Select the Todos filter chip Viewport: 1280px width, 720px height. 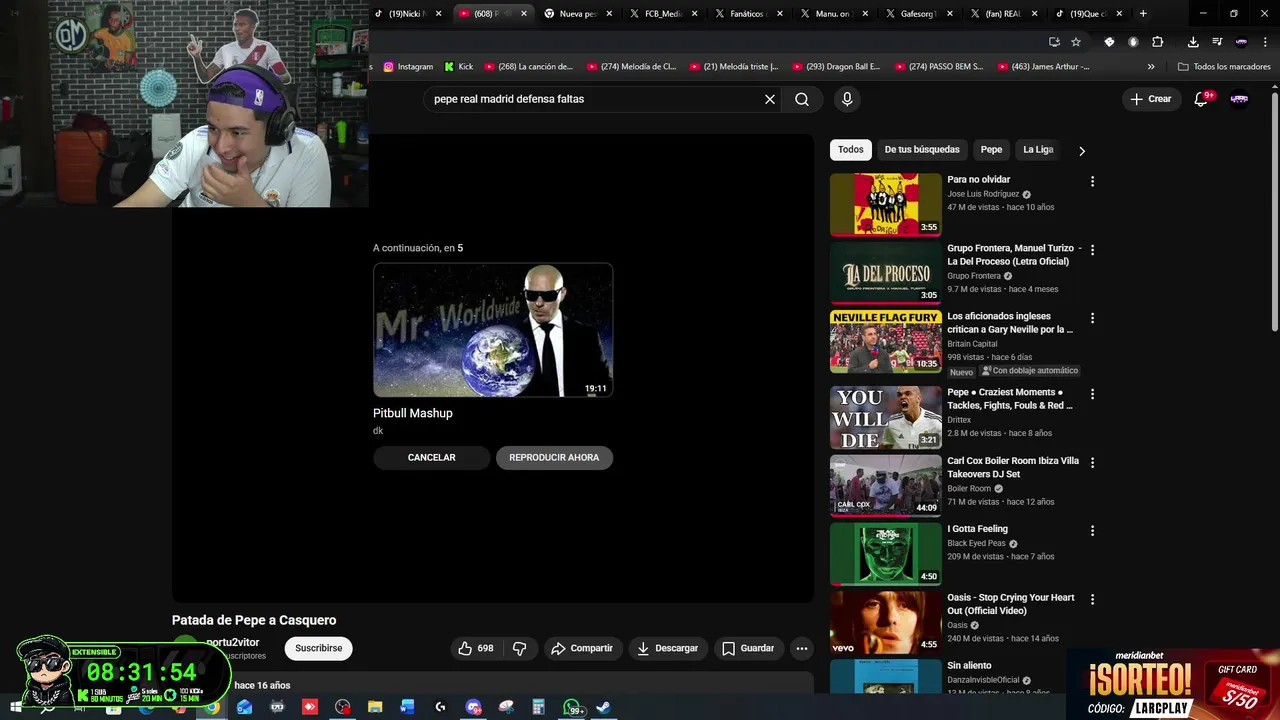pyautogui.click(x=851, y=150)
